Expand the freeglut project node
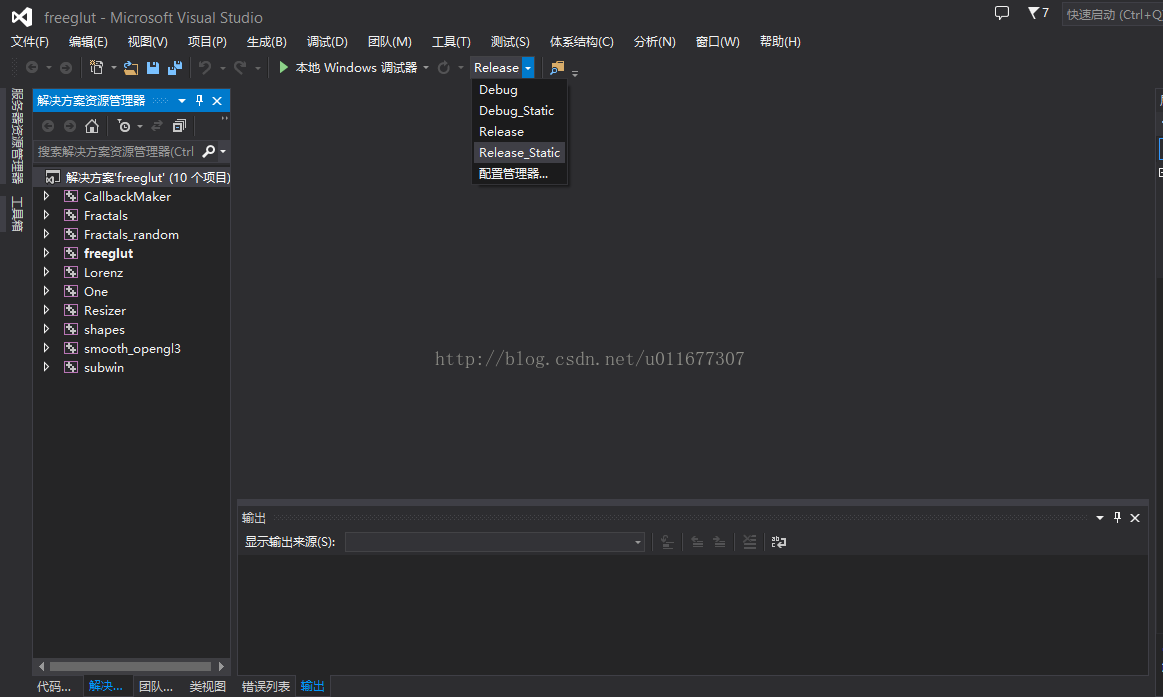The image size is (1163, 697). (46, 254)
